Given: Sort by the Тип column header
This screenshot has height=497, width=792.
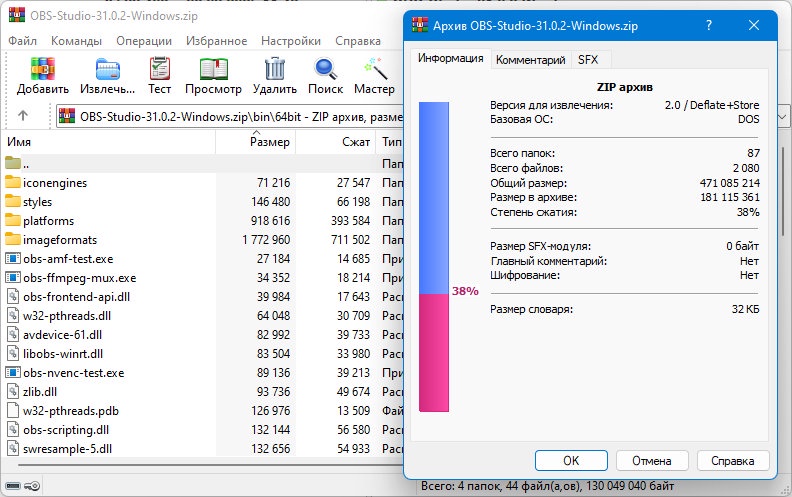Looking at the screenshot, I should pyautogui.click(x=390, y=142).
